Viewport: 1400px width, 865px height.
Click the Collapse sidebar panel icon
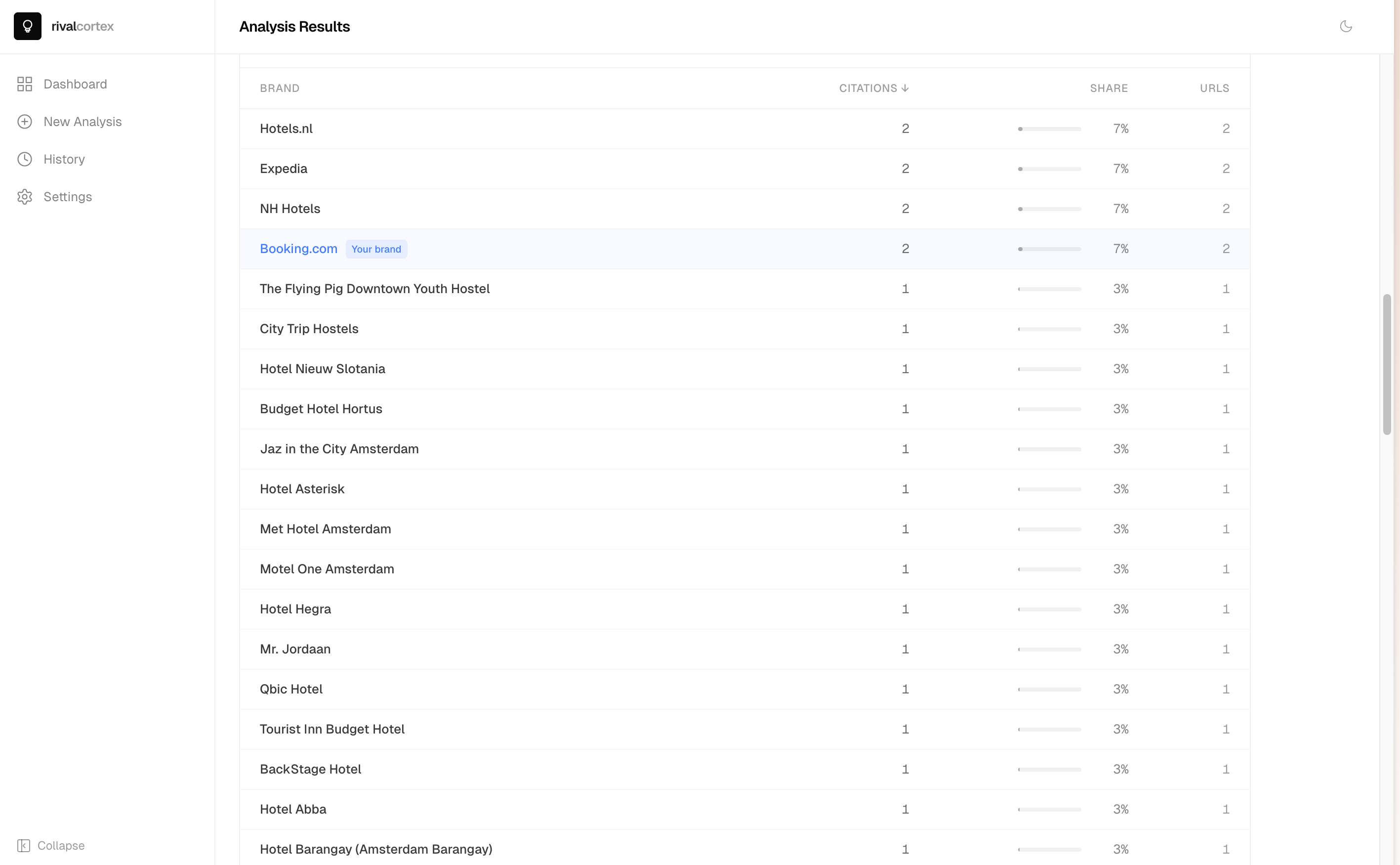(23, 846)
